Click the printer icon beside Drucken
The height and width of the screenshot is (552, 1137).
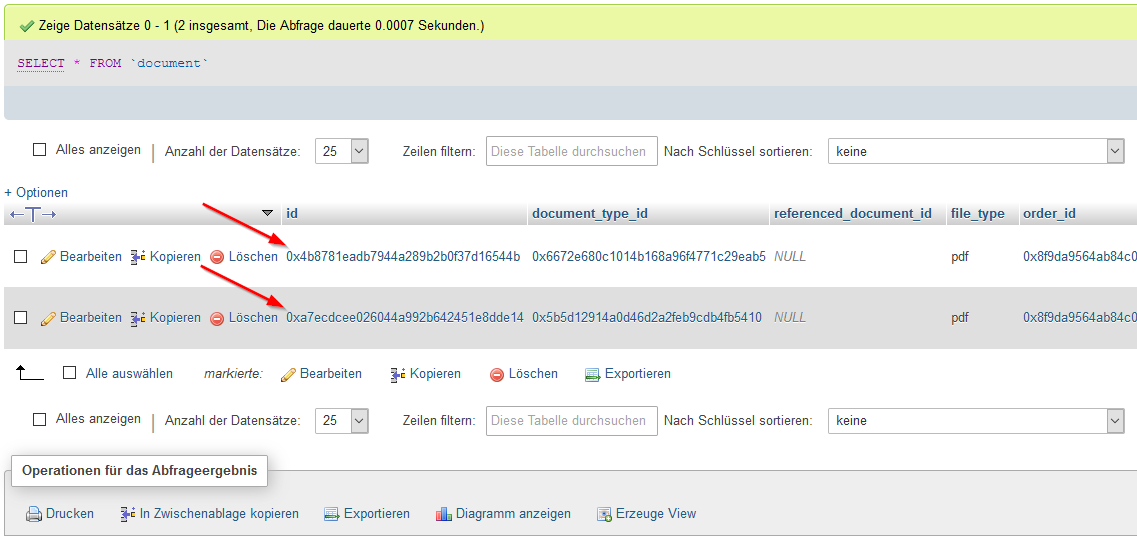point(34,514)
